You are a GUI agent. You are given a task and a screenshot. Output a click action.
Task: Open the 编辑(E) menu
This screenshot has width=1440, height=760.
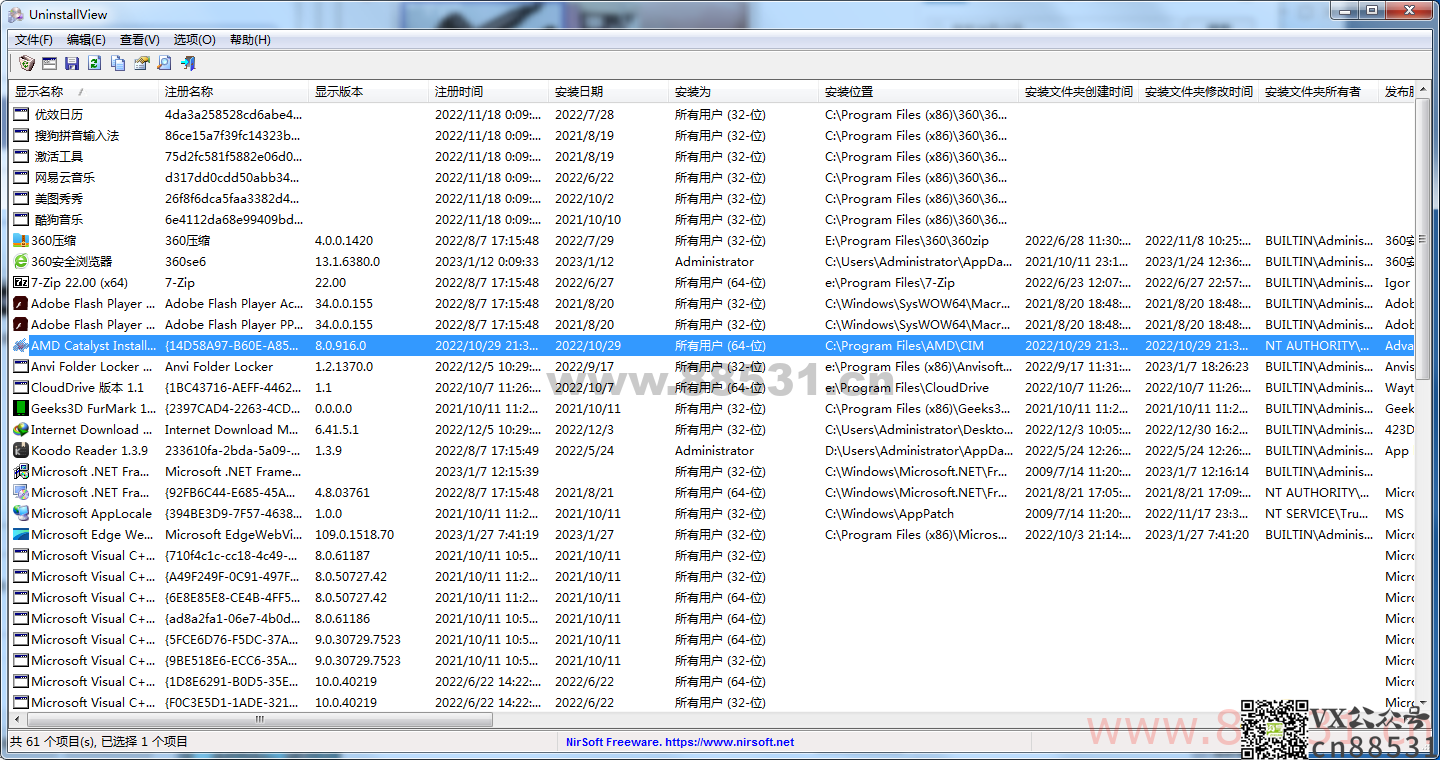click(86, 40)
